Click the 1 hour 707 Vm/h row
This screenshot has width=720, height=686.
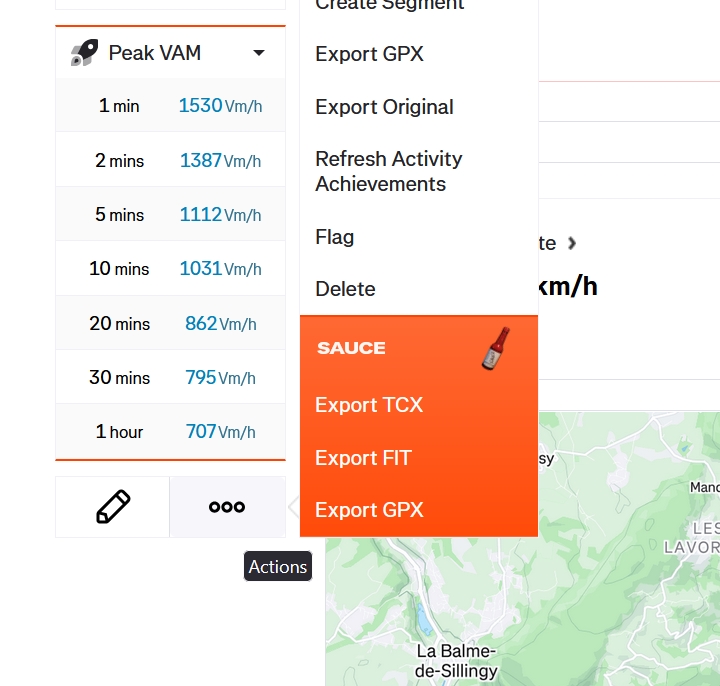(x=170, y=431)
